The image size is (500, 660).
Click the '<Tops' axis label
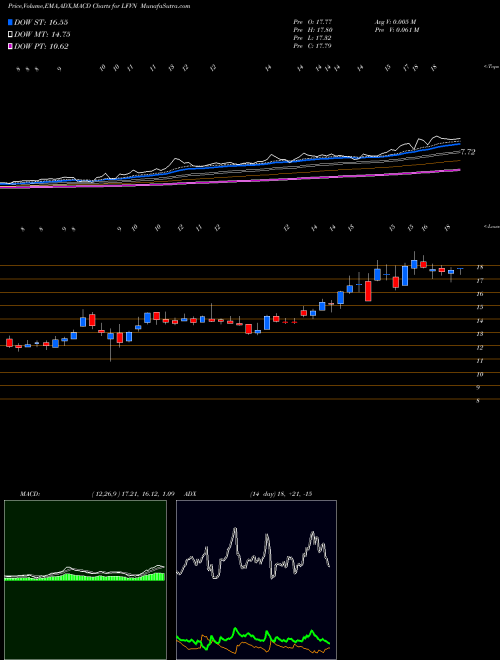coord(491,67)
